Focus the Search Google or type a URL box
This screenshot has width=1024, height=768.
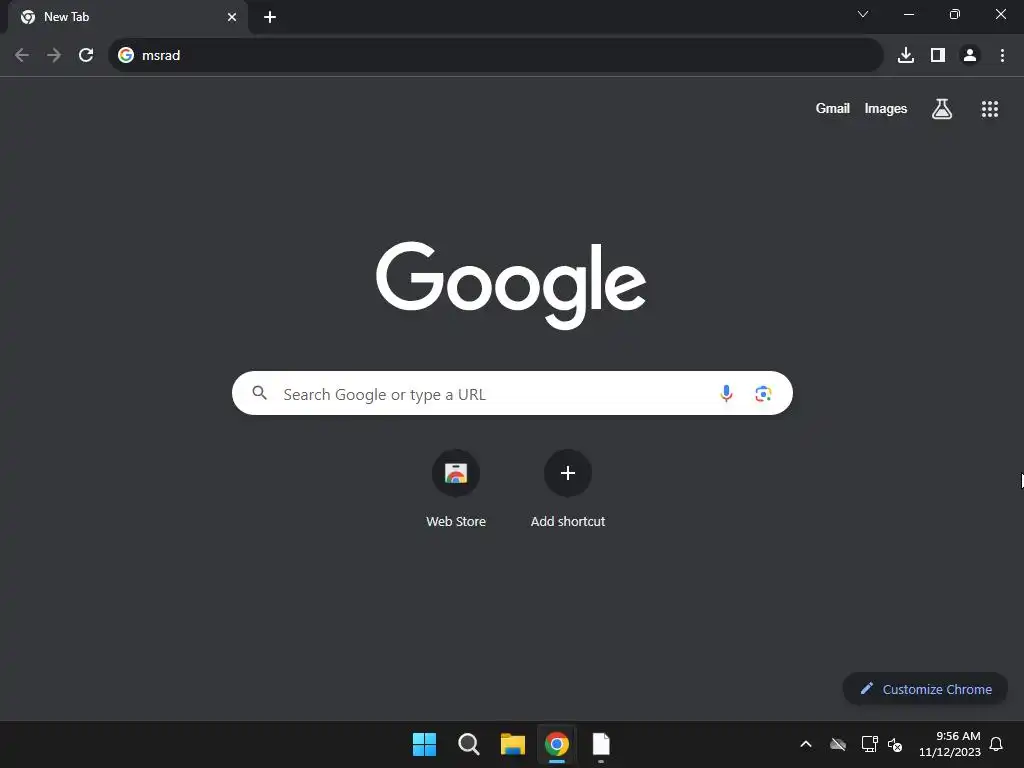pos(512,393)
